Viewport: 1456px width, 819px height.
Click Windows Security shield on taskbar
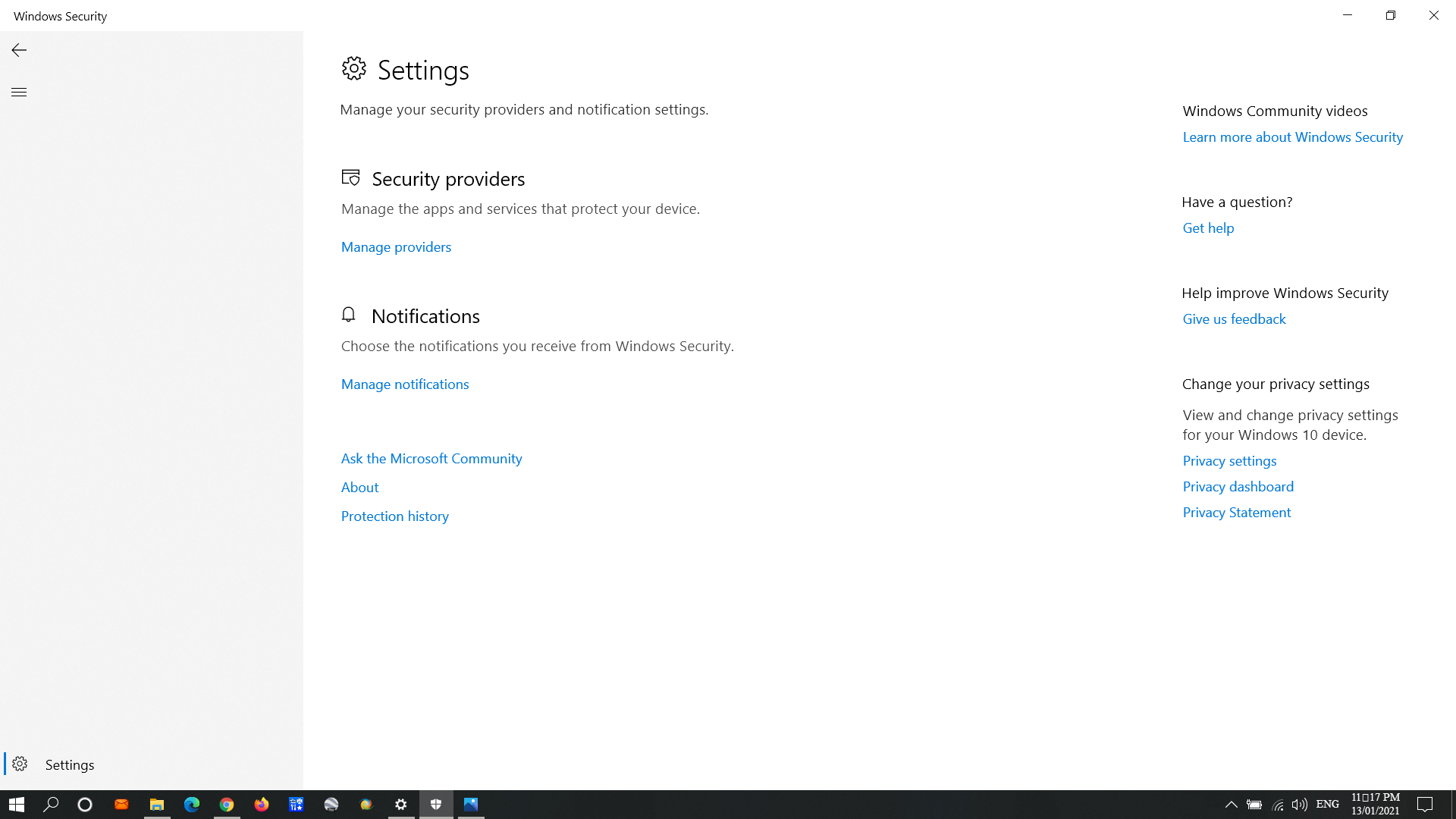(436, 805)
